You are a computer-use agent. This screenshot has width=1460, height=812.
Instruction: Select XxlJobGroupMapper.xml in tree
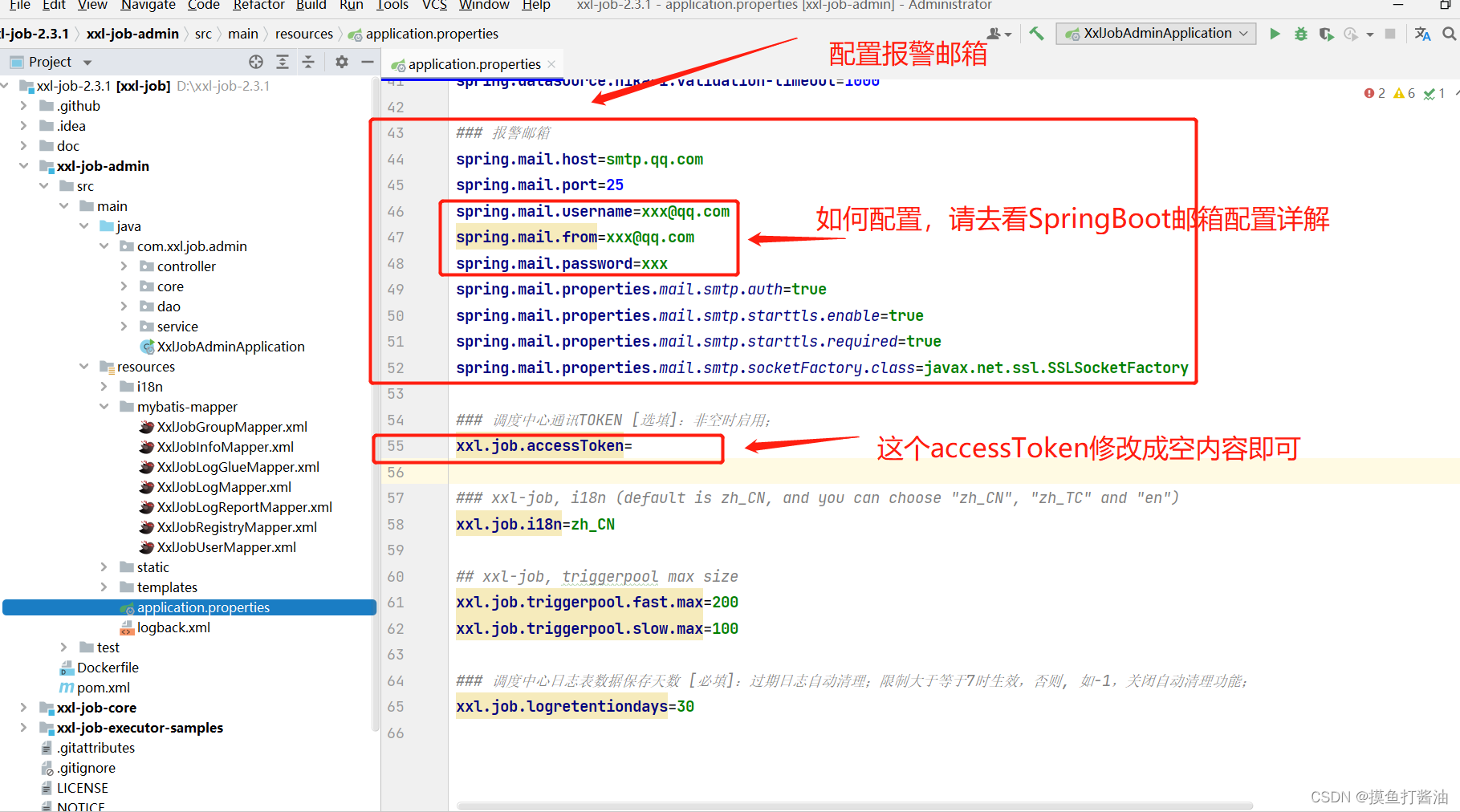point(224,427)
